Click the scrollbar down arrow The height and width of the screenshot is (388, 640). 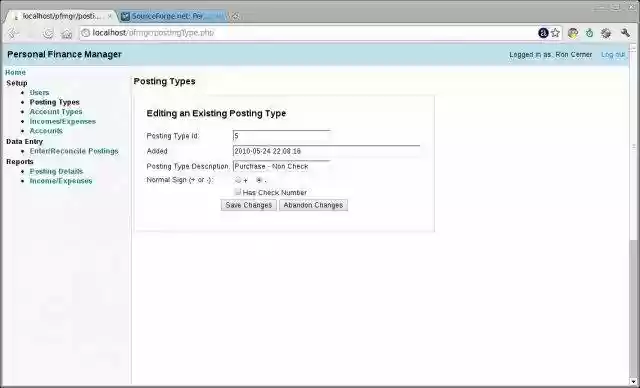pos(633,381)
